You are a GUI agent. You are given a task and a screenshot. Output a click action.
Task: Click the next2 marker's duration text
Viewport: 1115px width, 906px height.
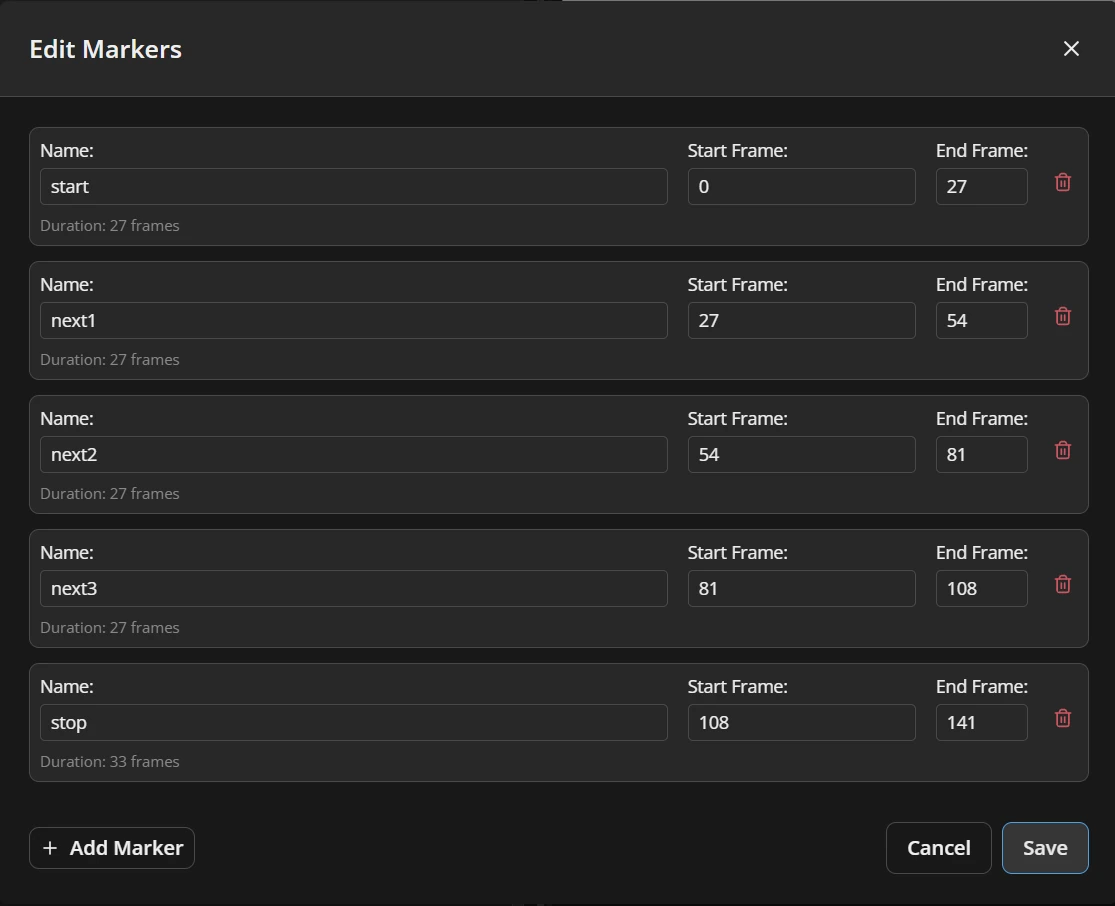coord(110,494)
